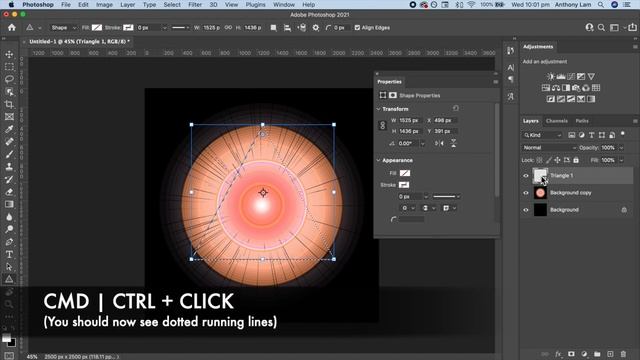Collapse the Appearance section
640x360 pixels.
click(378, 160)
